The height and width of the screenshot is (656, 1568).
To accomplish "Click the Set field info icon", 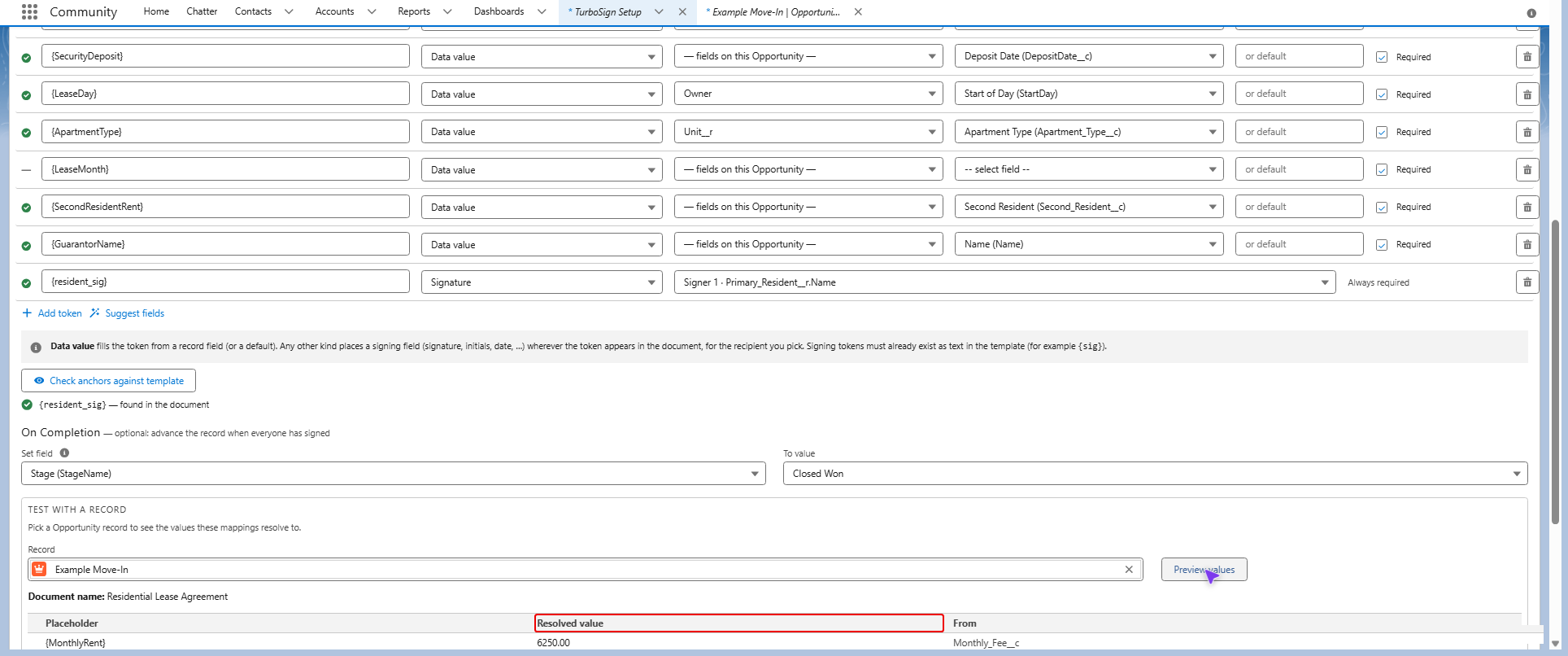I will [x=64, y=453].
